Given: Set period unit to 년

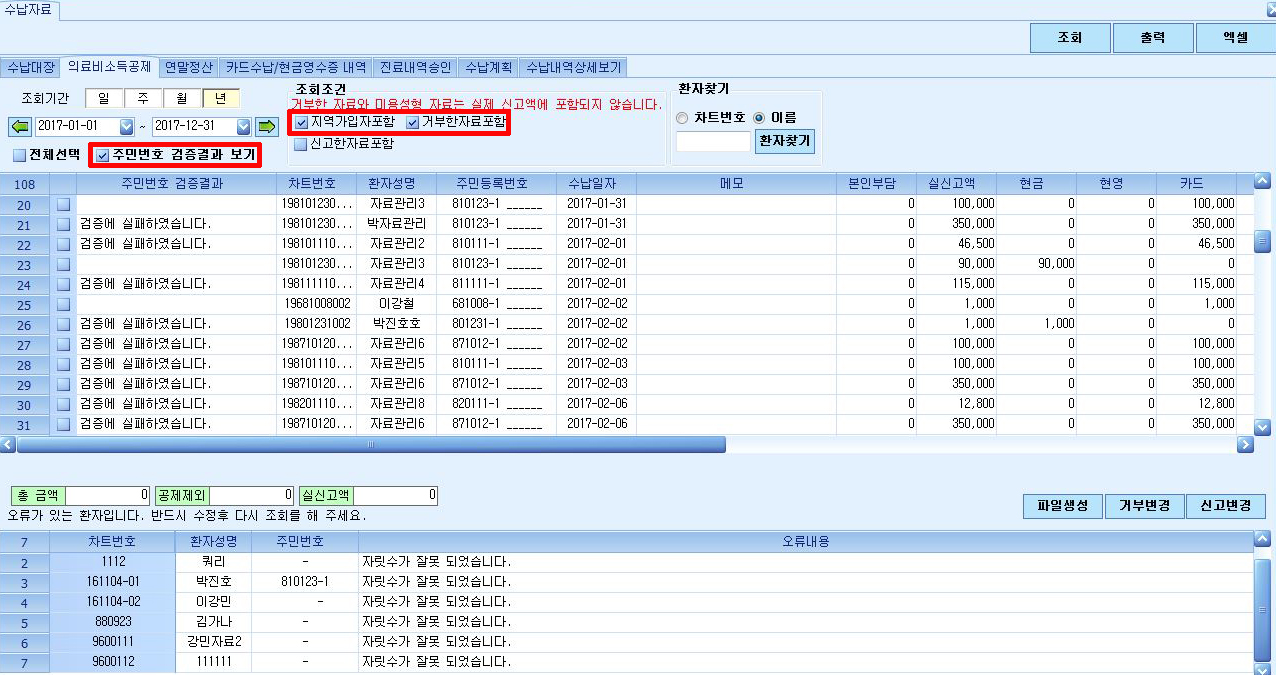Looking at the screenshot, I should pyautogui.click(x=220, y=98).
